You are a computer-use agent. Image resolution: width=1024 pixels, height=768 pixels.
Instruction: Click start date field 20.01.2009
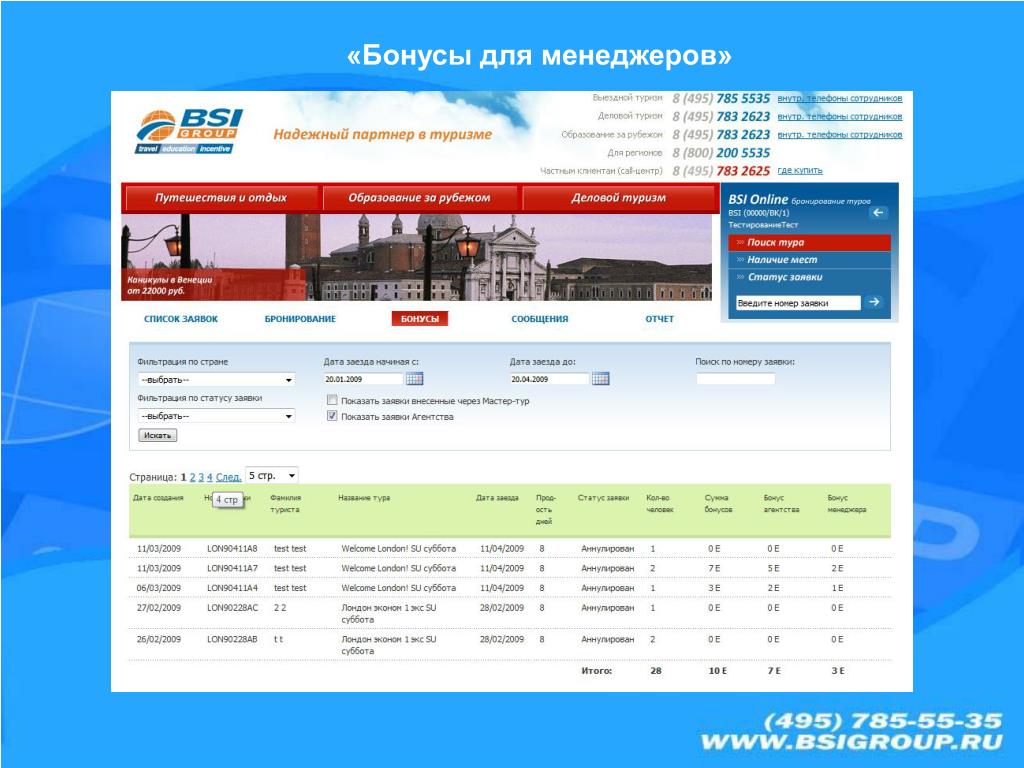tap(363, 379)
